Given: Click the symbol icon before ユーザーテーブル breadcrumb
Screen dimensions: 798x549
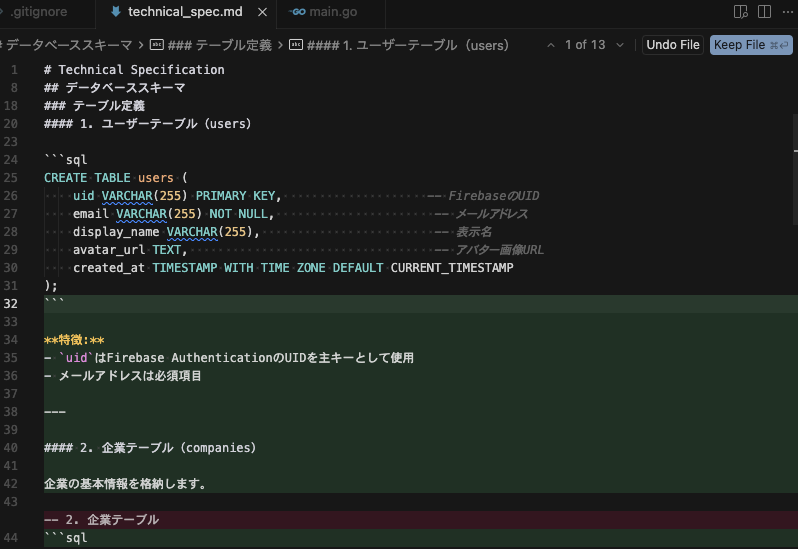Looking at the screenshot, I should (x=296, y=45).
